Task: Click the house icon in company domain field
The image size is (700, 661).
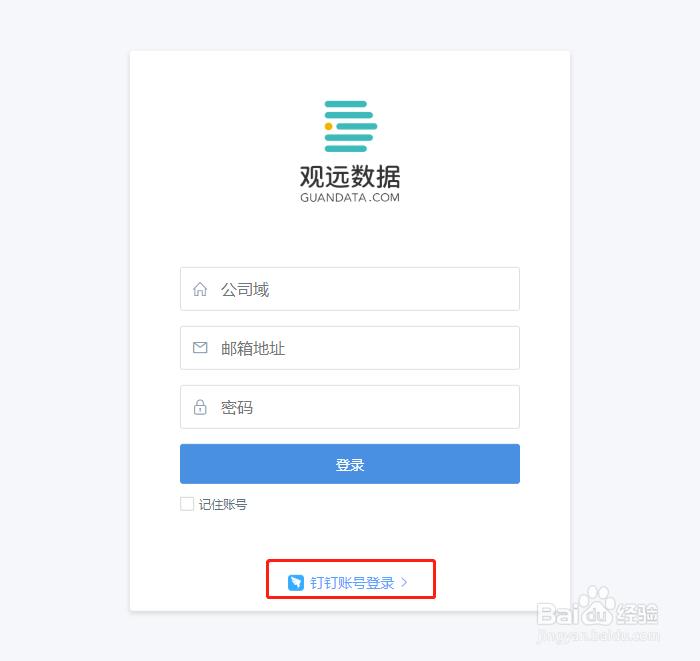Action: pyautogui.click(x=200, y=289)
